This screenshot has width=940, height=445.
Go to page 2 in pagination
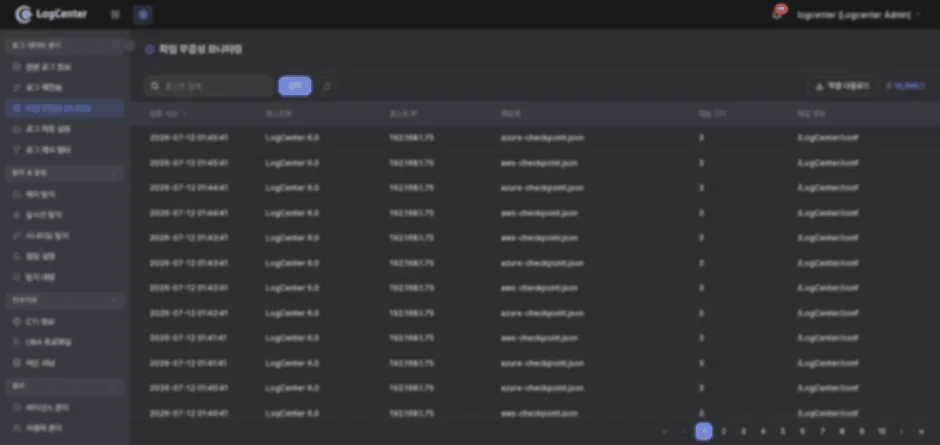(x=724, y=431)
